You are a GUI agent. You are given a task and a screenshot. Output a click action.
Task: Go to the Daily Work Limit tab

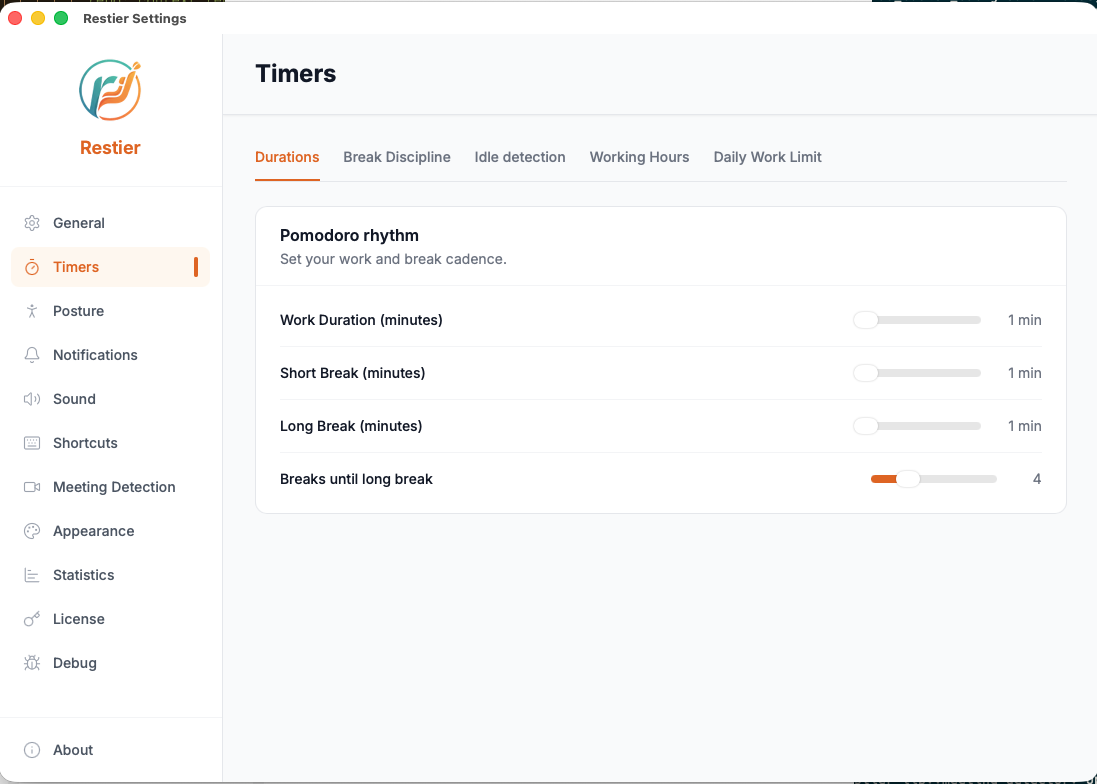(x=767, y=157)
